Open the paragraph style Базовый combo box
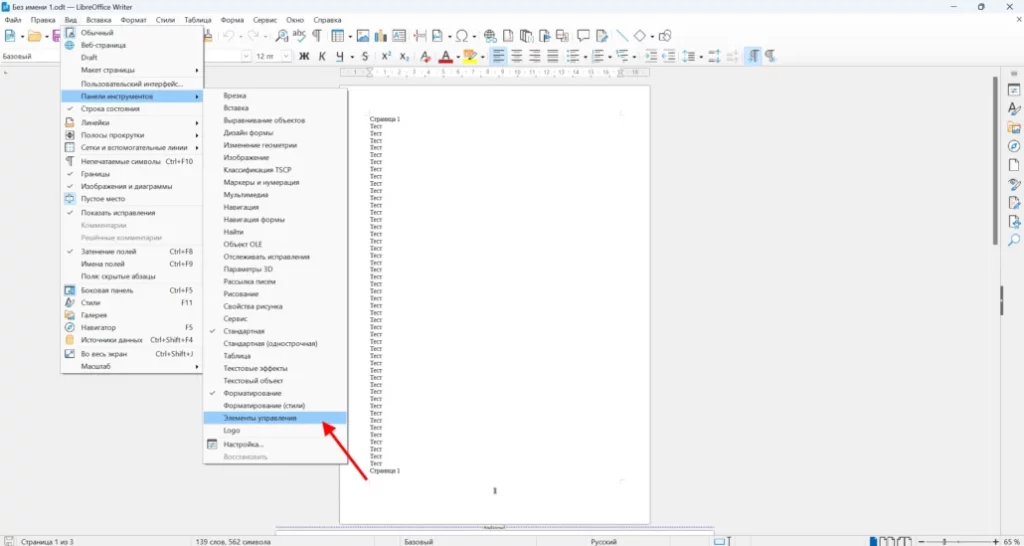 pos(32,56)
